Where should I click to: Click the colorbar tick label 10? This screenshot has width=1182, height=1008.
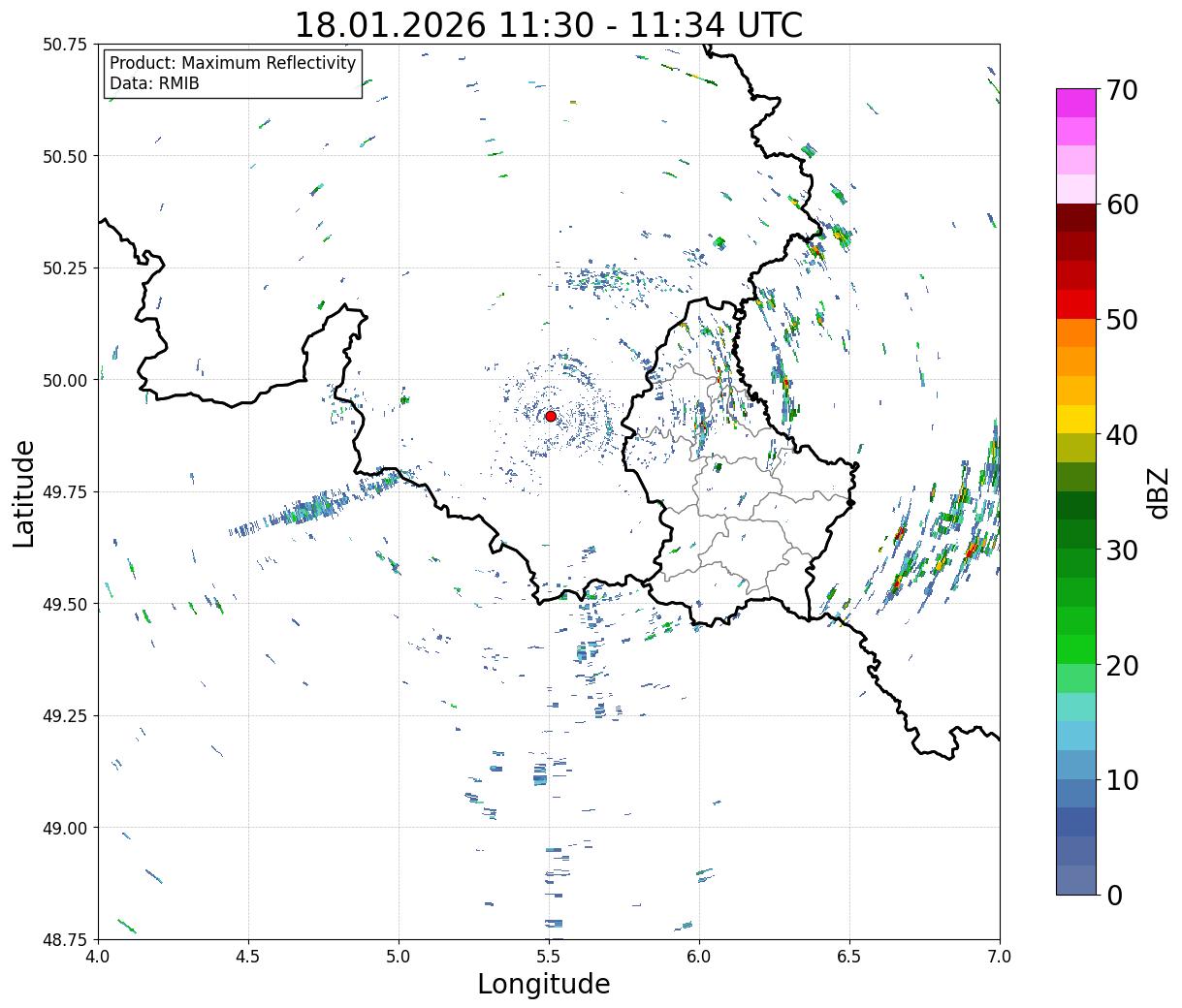pos(1122,779)
